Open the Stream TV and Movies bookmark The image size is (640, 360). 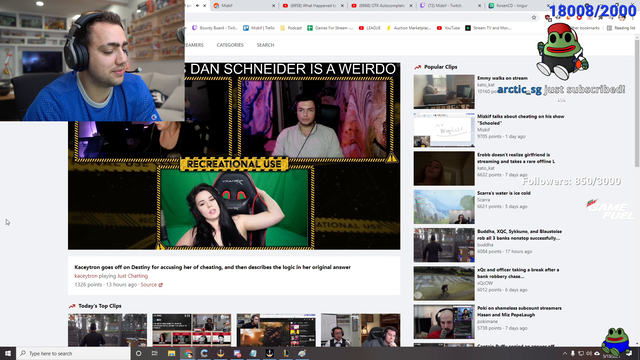tap(487, 28)
